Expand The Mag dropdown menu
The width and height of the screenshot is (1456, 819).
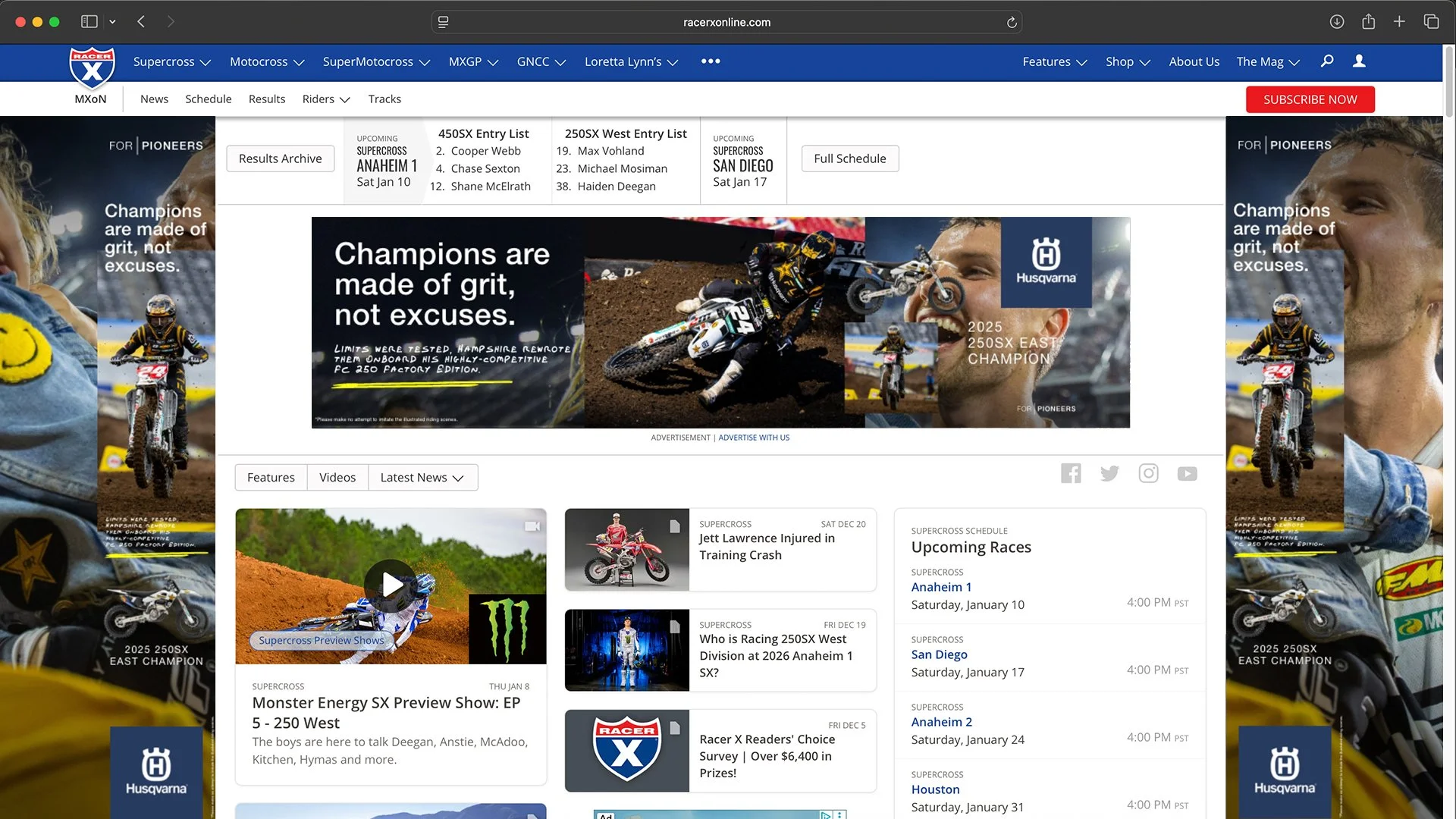1268,62
